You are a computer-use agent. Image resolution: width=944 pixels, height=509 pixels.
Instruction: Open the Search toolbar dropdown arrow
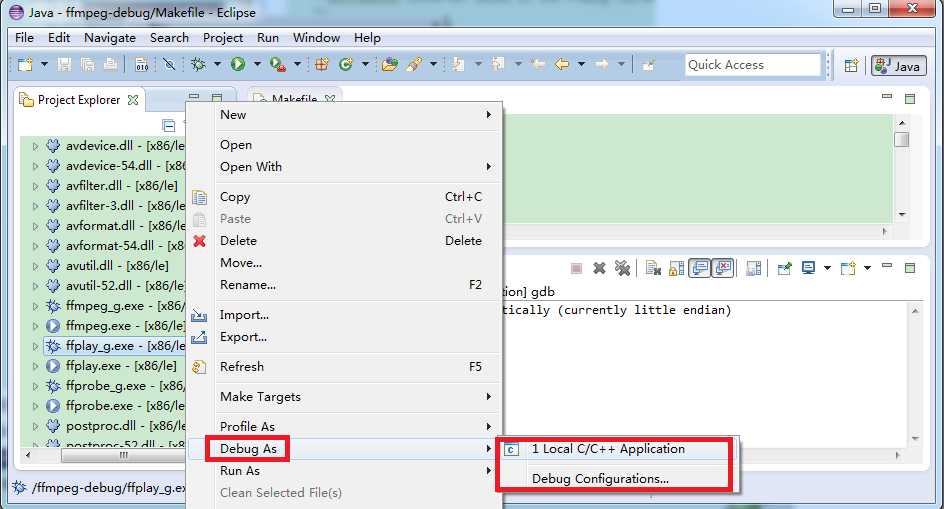pos(433,64)
